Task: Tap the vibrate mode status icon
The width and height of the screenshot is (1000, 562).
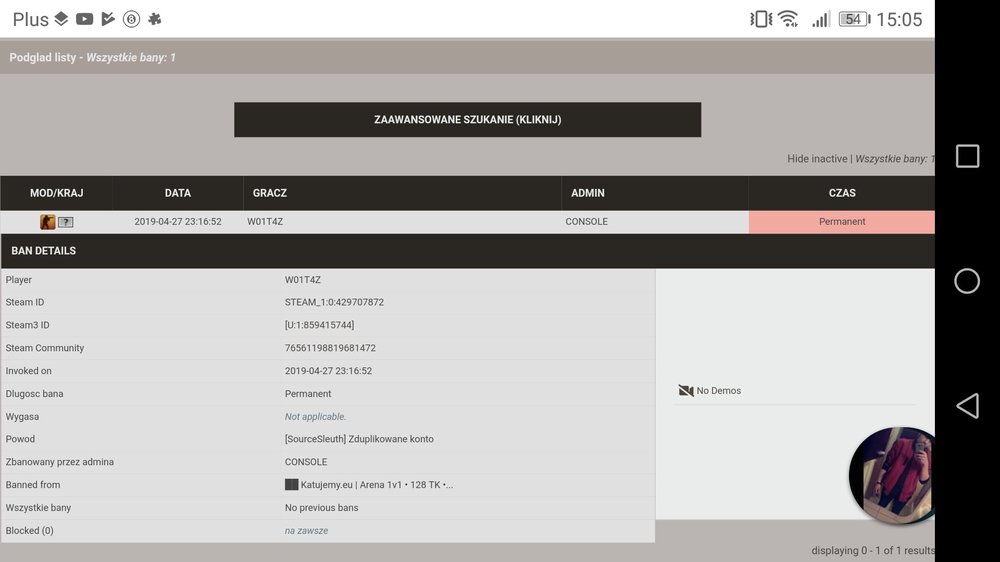Action: click(x=761, y=19)
